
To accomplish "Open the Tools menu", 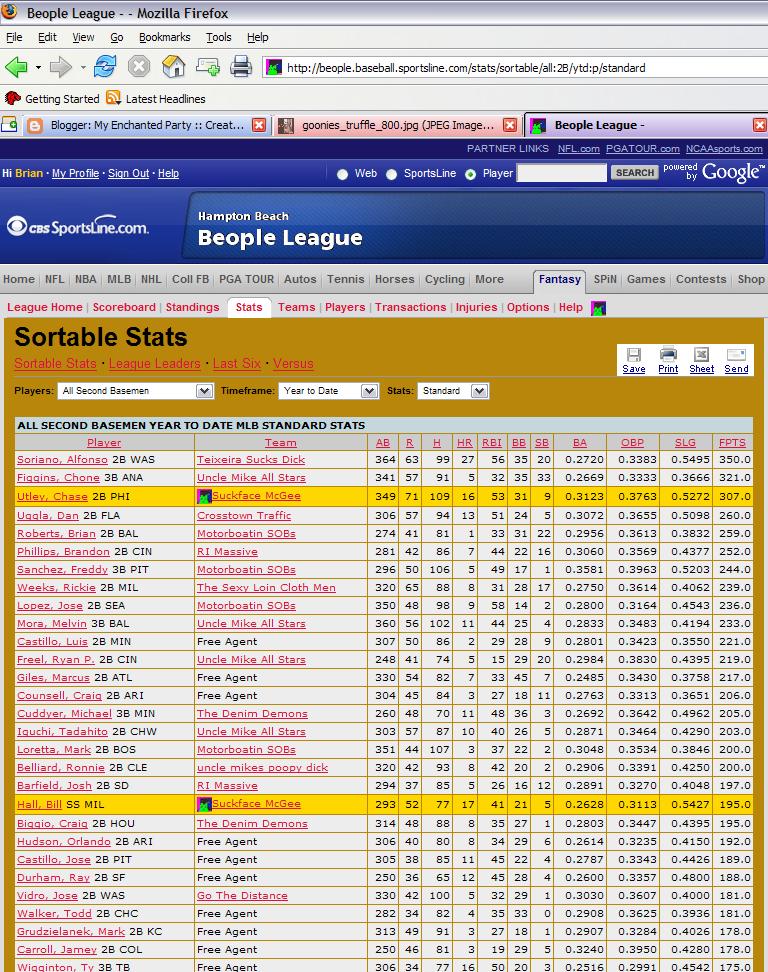I will [218, 37].
